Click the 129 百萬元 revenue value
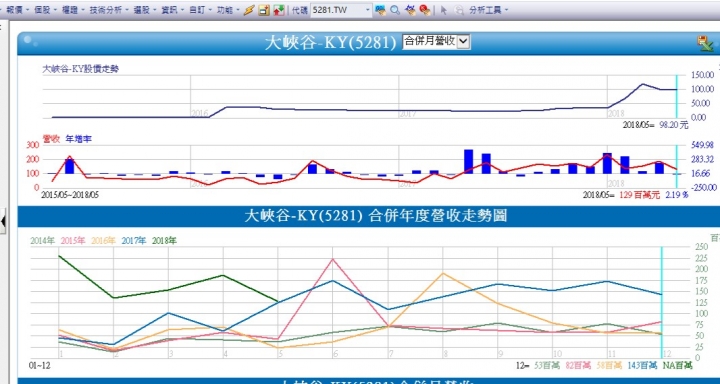Viewport: 720px width, 384px height. click(640, 195)
